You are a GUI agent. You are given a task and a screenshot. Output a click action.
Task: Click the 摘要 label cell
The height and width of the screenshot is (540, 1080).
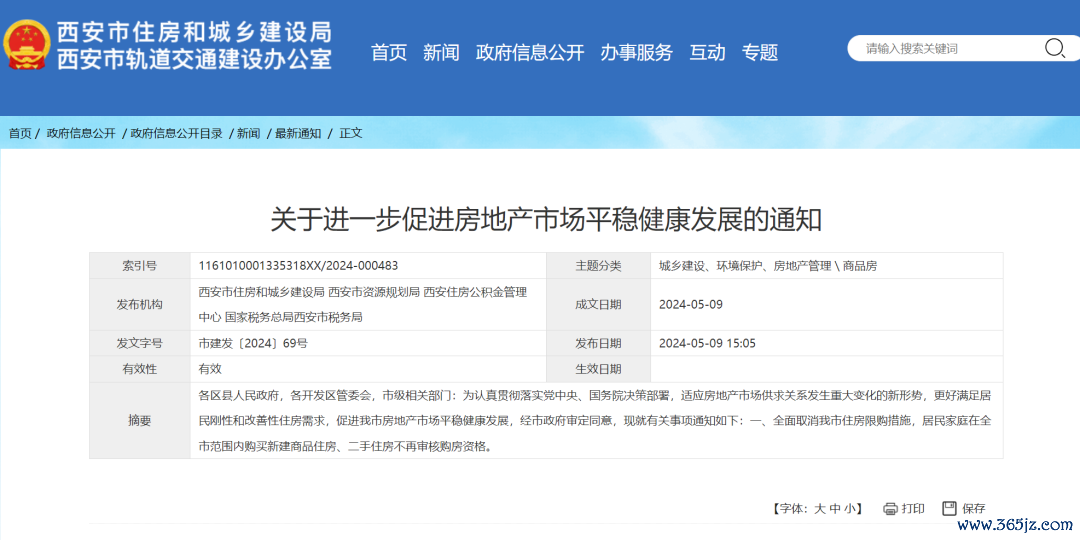(x=140, y=421)
